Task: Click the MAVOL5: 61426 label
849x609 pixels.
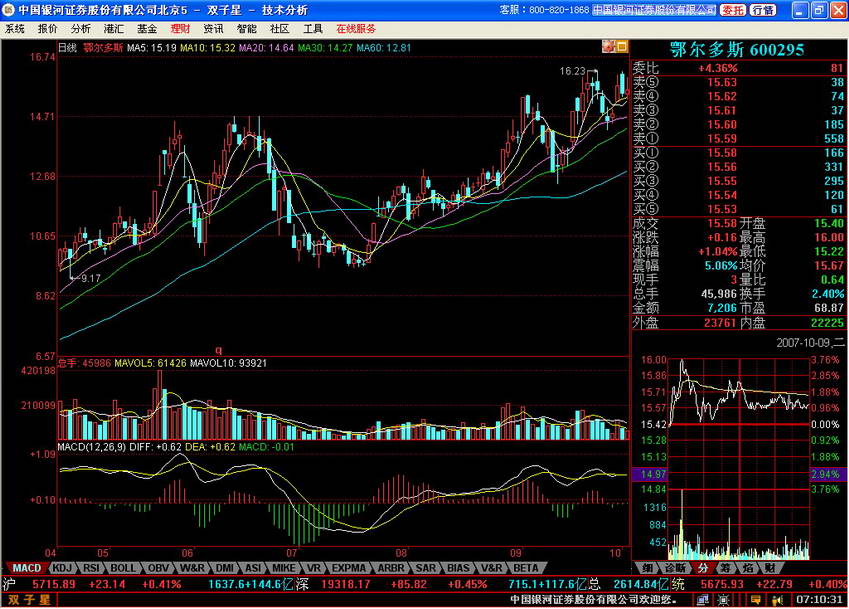Action: 150,363
